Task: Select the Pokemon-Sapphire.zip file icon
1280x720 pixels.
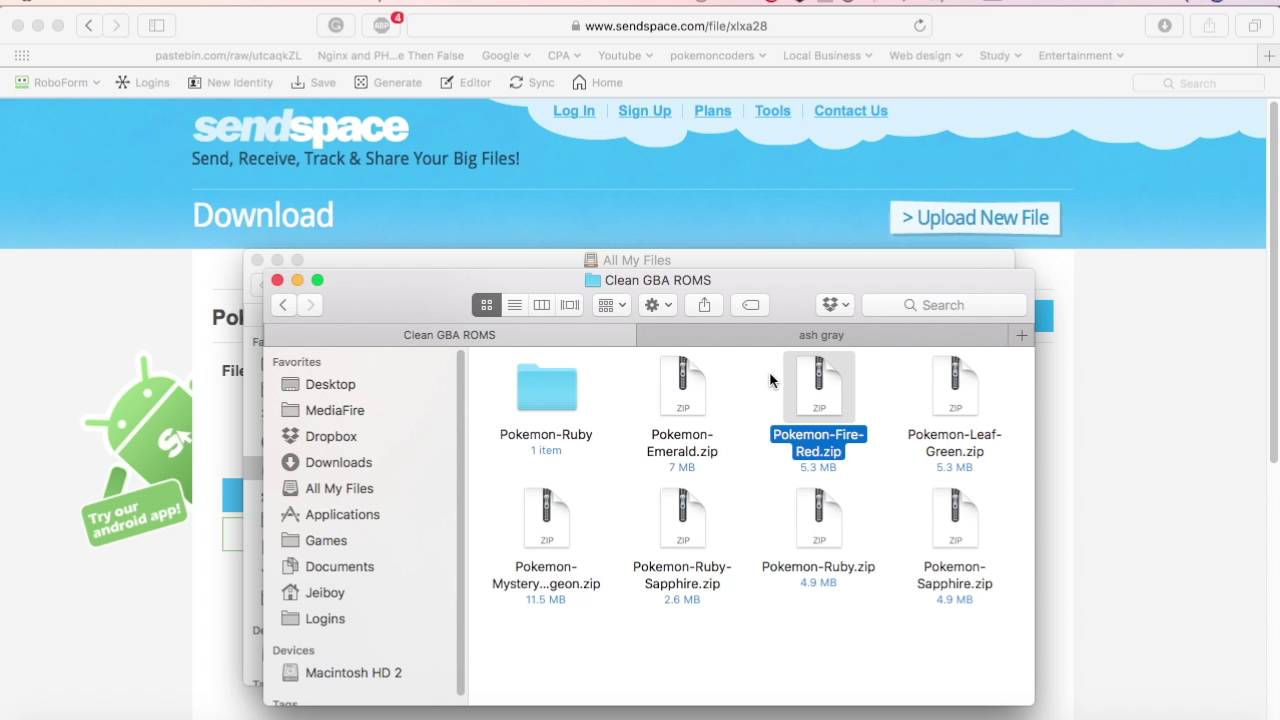Action: [x=955, y=518]
